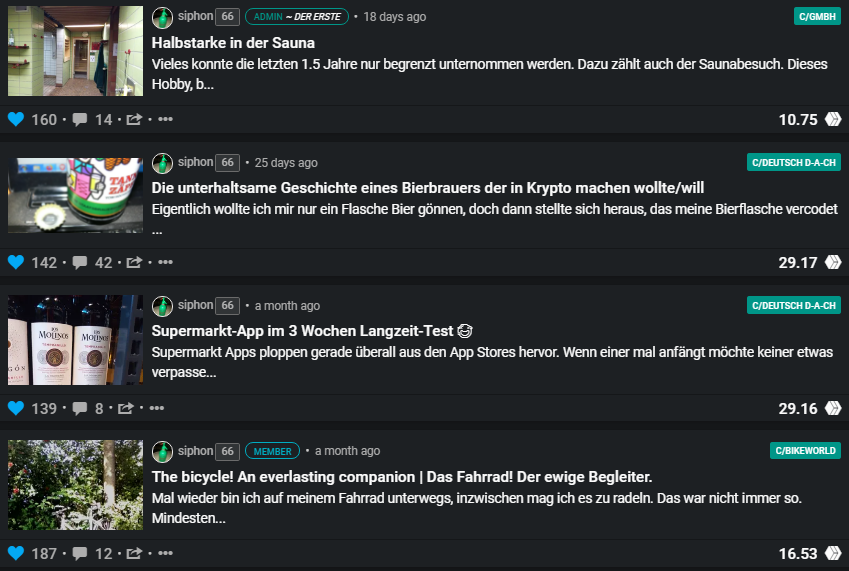Open The bicycle! An everlasting companion post

[402, 477]
